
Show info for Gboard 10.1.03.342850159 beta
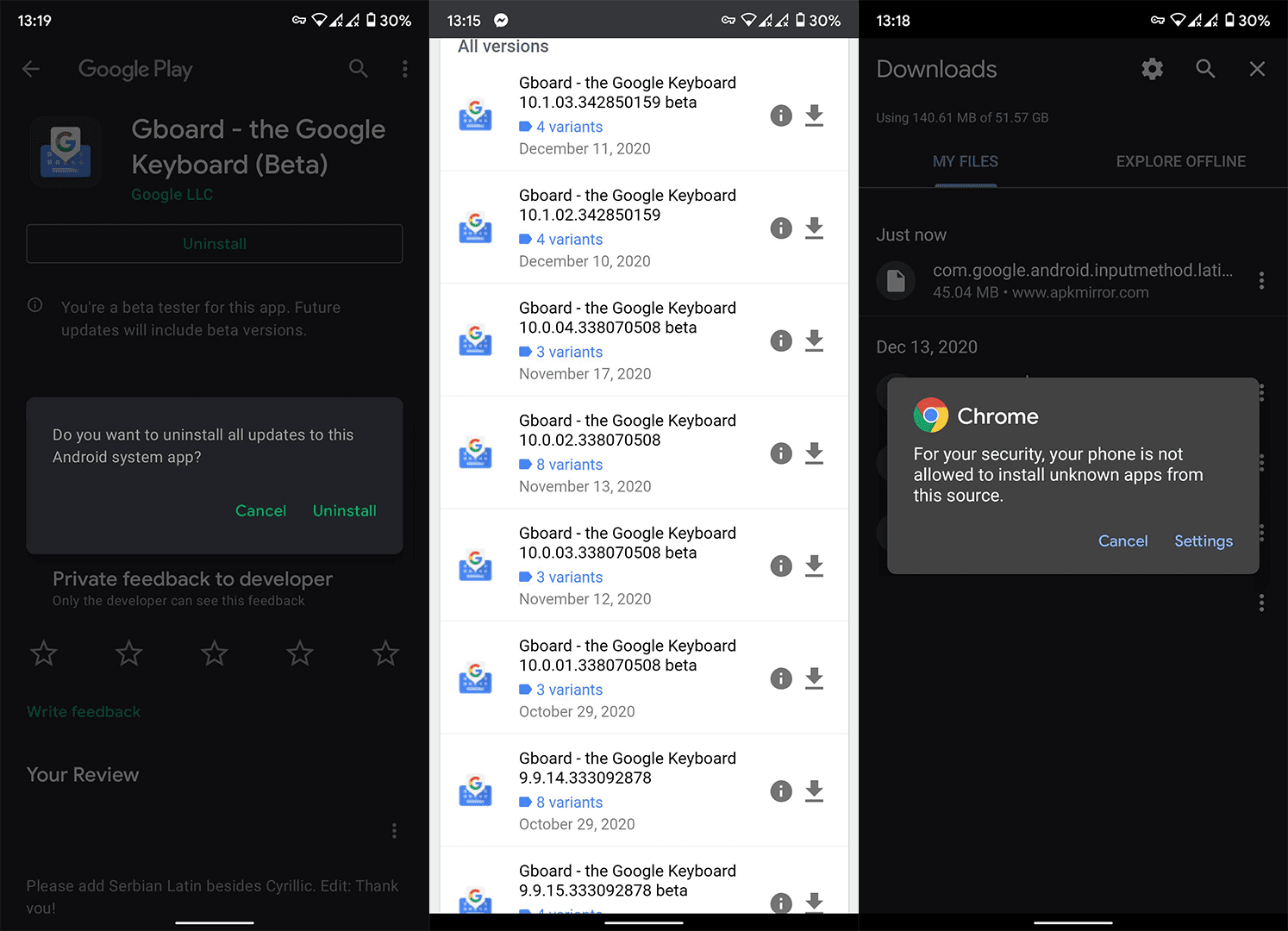click(781, 116)
